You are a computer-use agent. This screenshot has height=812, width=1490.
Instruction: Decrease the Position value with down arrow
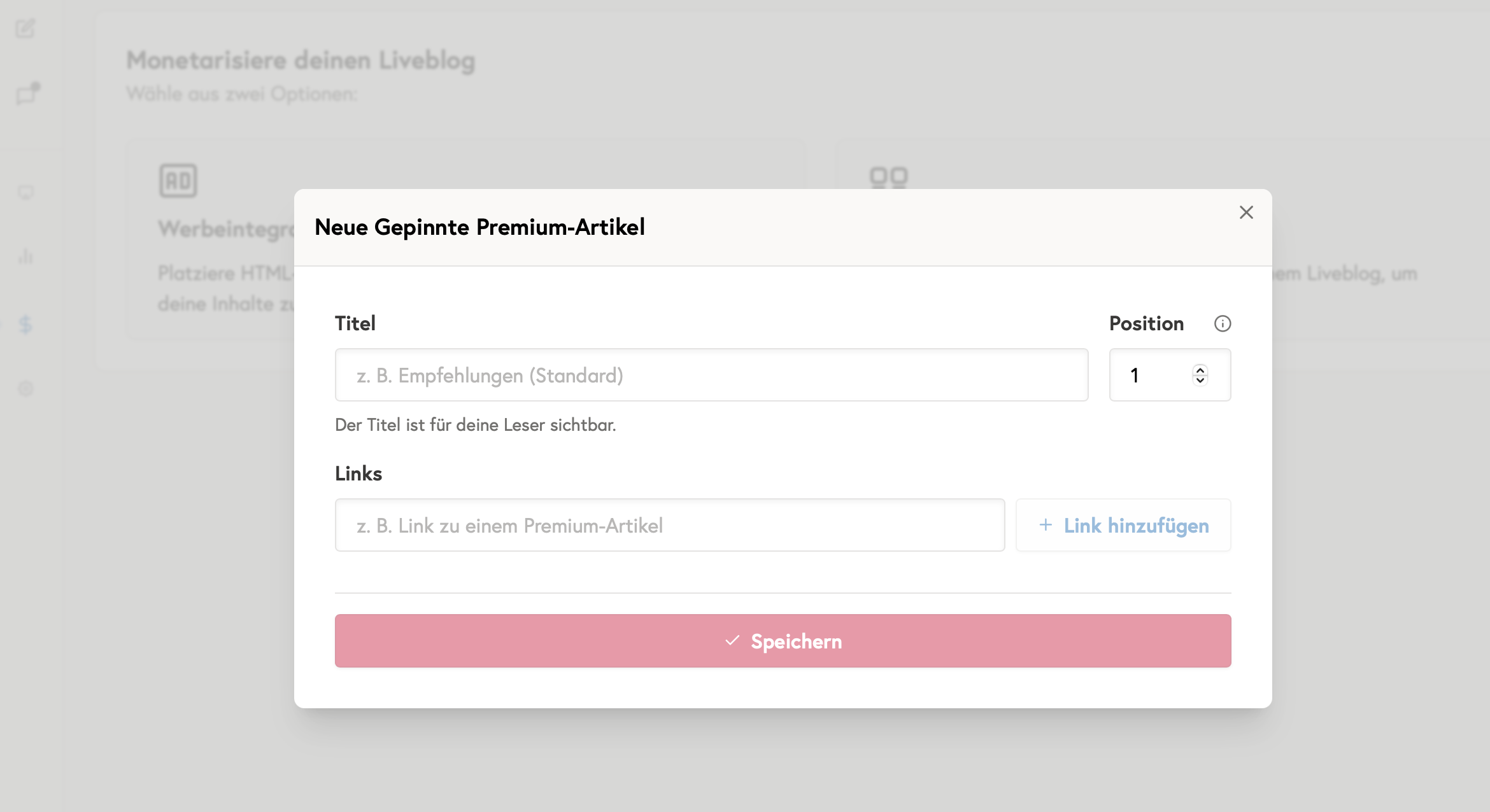pyautogui.click(x=1200, y=381)
